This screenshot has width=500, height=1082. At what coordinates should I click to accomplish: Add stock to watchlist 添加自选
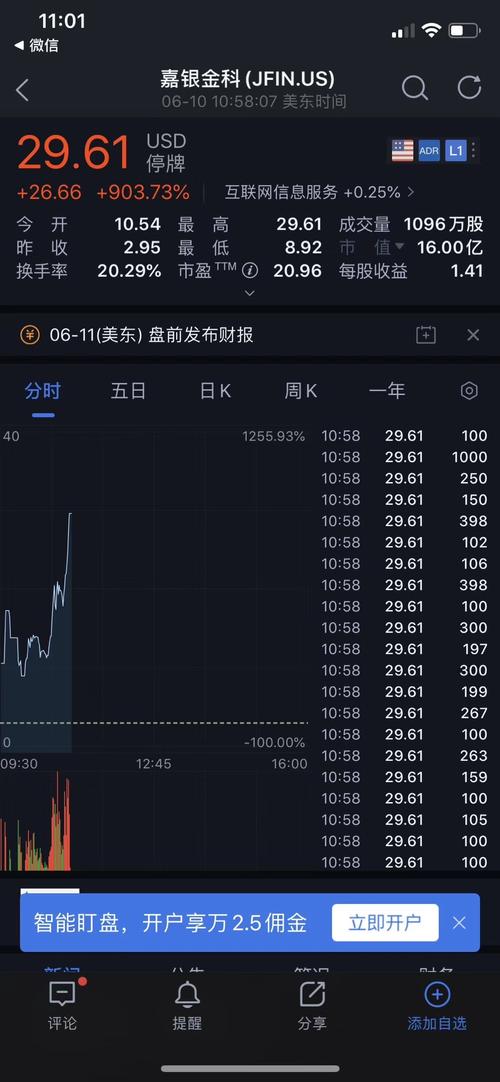[x=437, y=1006]
